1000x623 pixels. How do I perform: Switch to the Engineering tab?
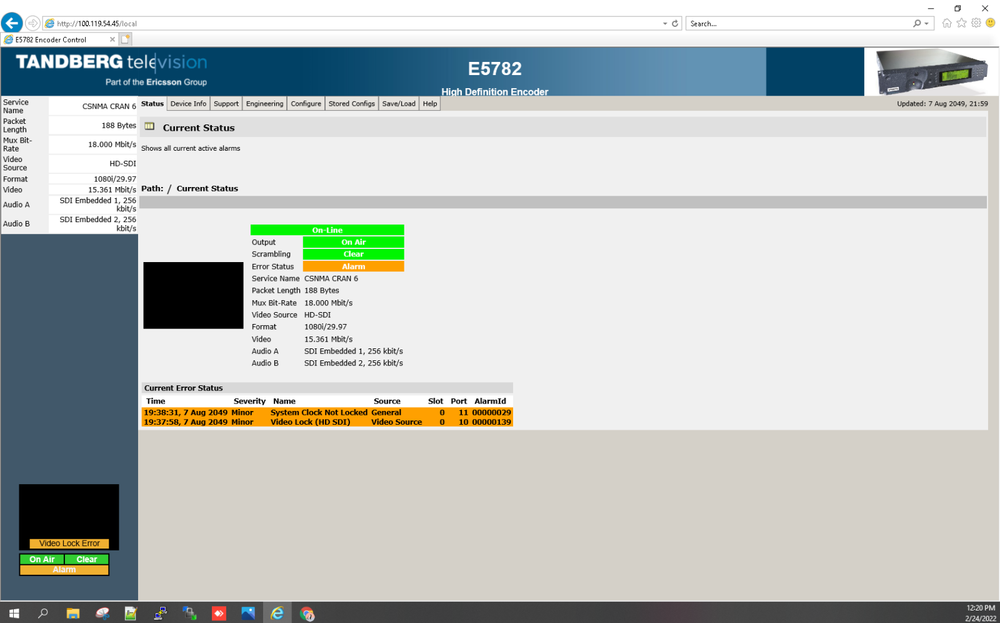(264, 103)
